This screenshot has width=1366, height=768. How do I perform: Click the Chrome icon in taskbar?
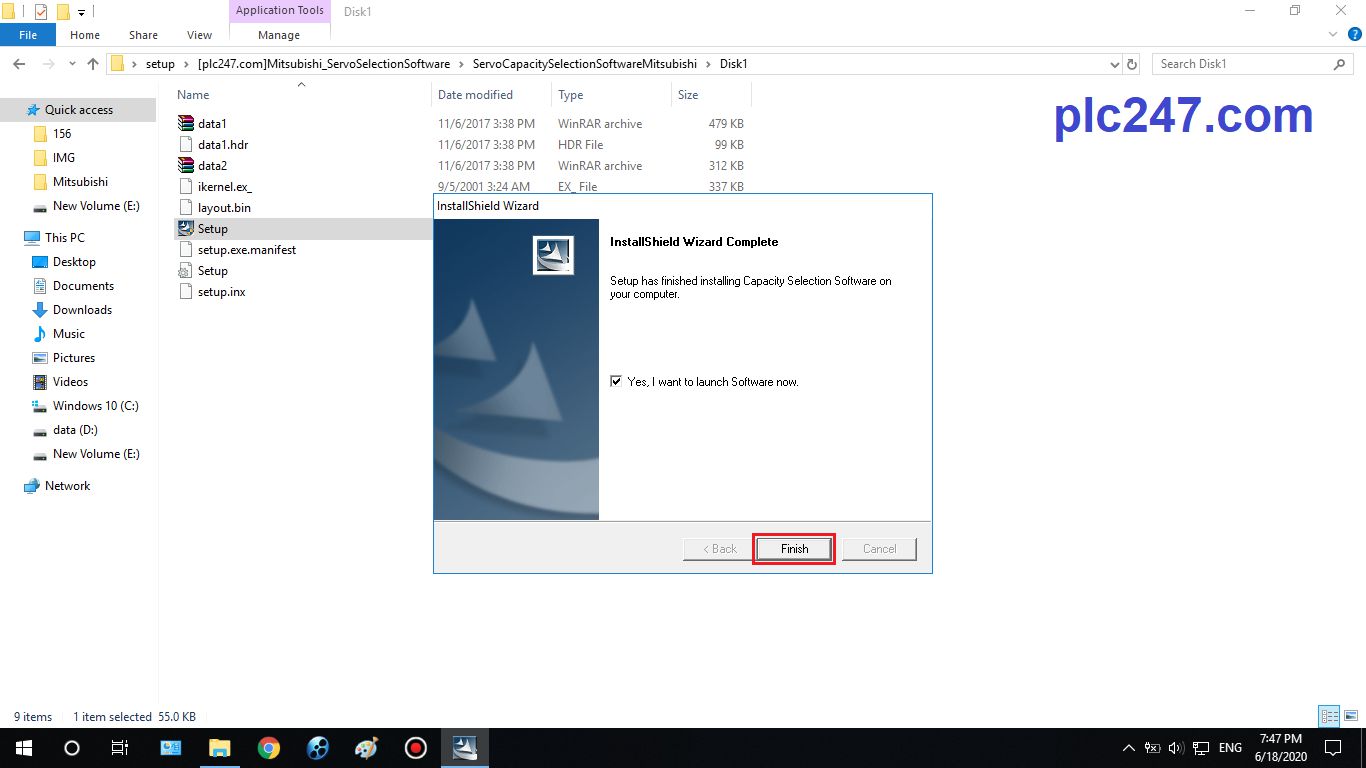click(x=268, y=748)
